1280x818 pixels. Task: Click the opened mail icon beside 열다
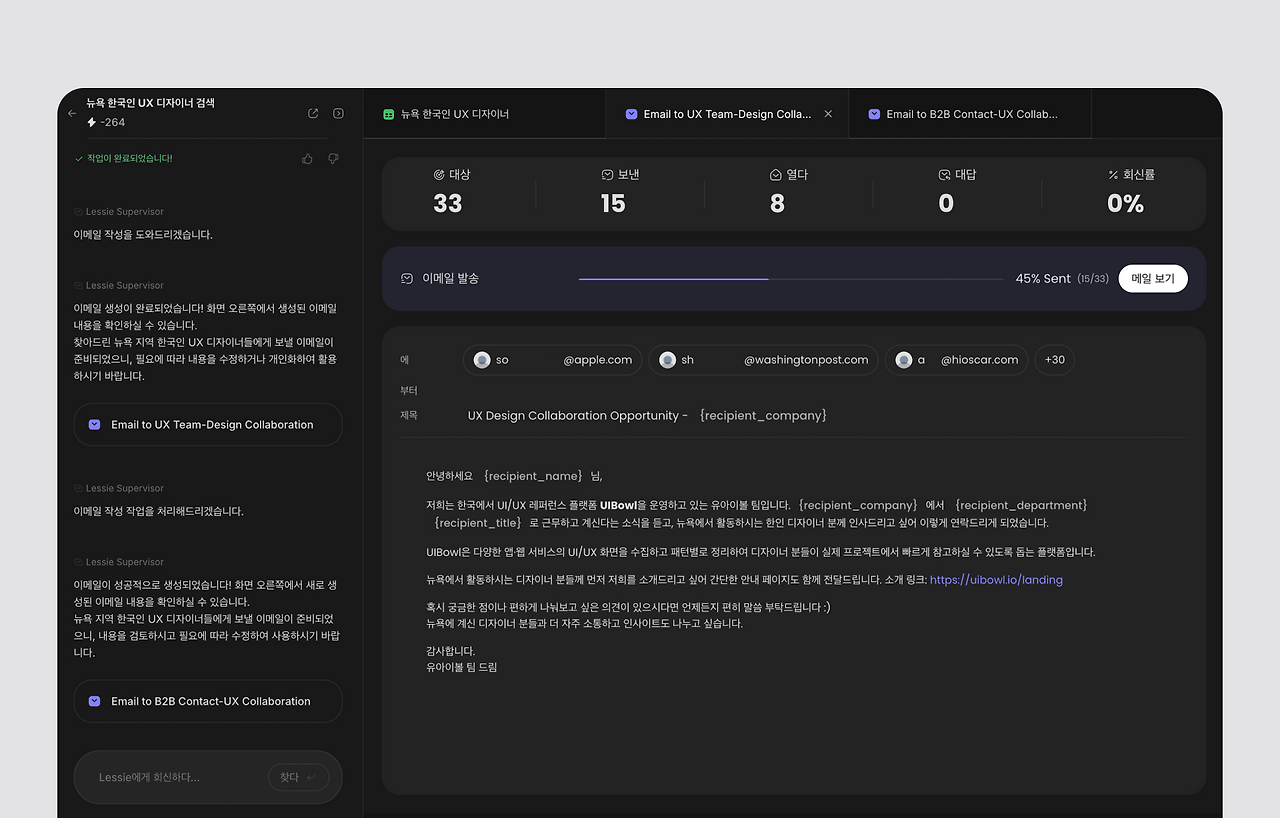tap(775, 175)
